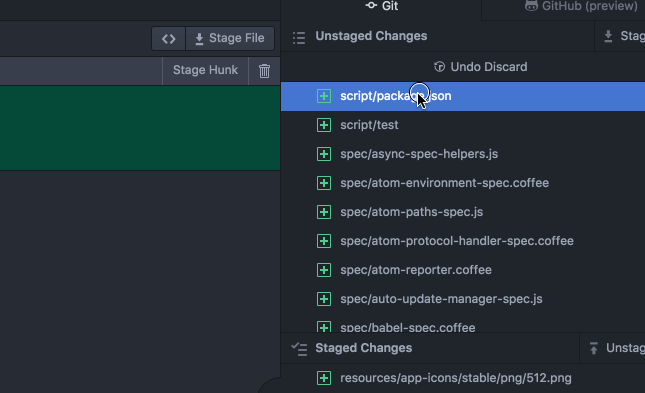The width and height of the screenshot is (645, 393).
Task: Click the Stage All button in Unstaged header
Action: (620, 36)
